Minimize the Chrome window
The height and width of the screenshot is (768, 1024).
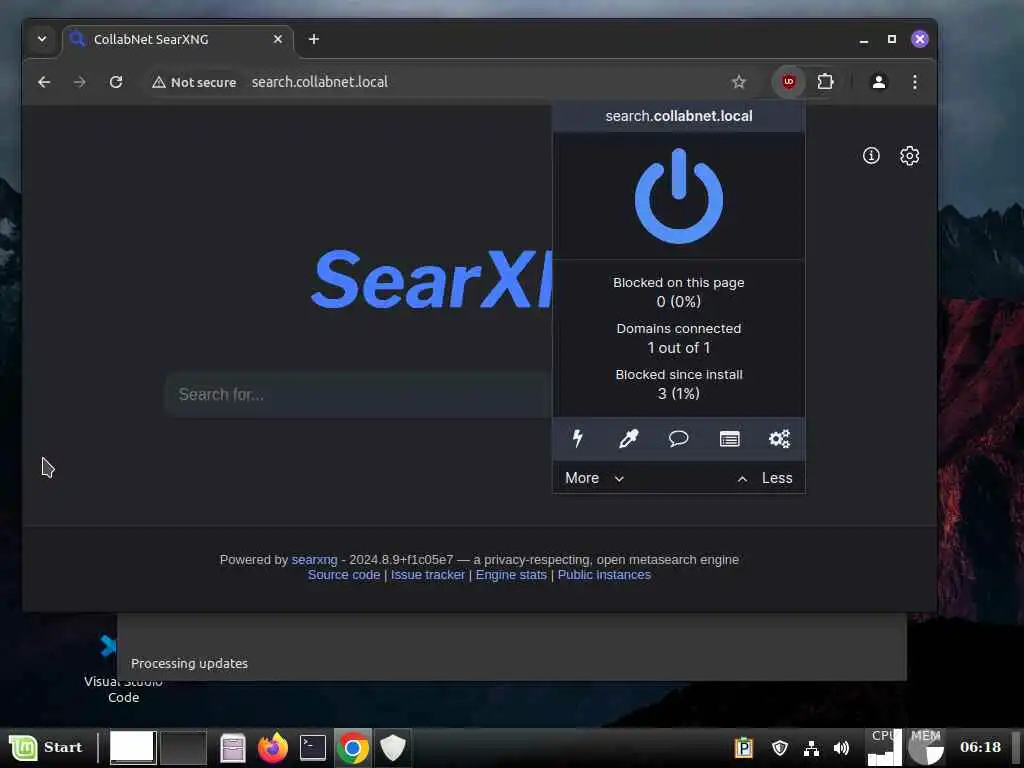tap(863, 39)
